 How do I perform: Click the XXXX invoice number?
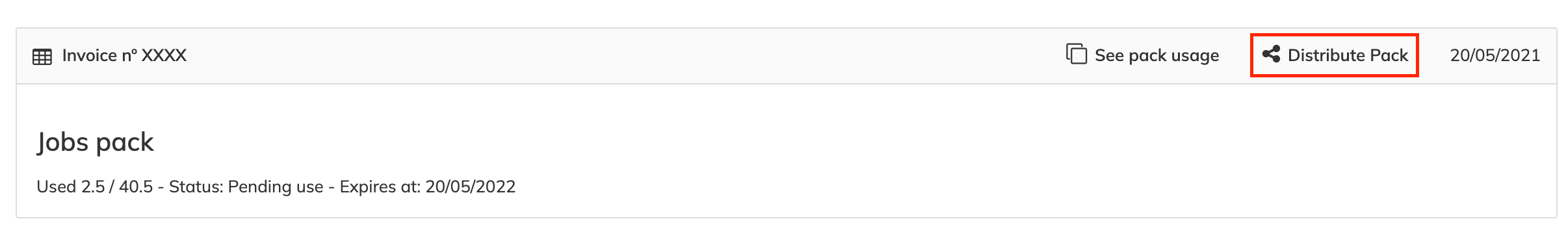pyautogui.click(x=164, y=55)
